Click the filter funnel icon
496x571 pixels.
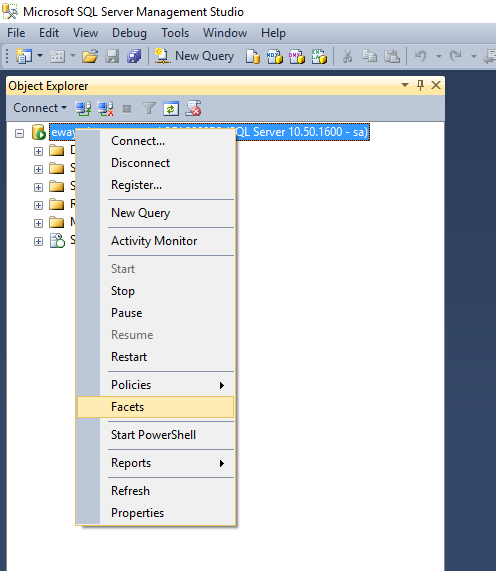(x=149, y=108)
